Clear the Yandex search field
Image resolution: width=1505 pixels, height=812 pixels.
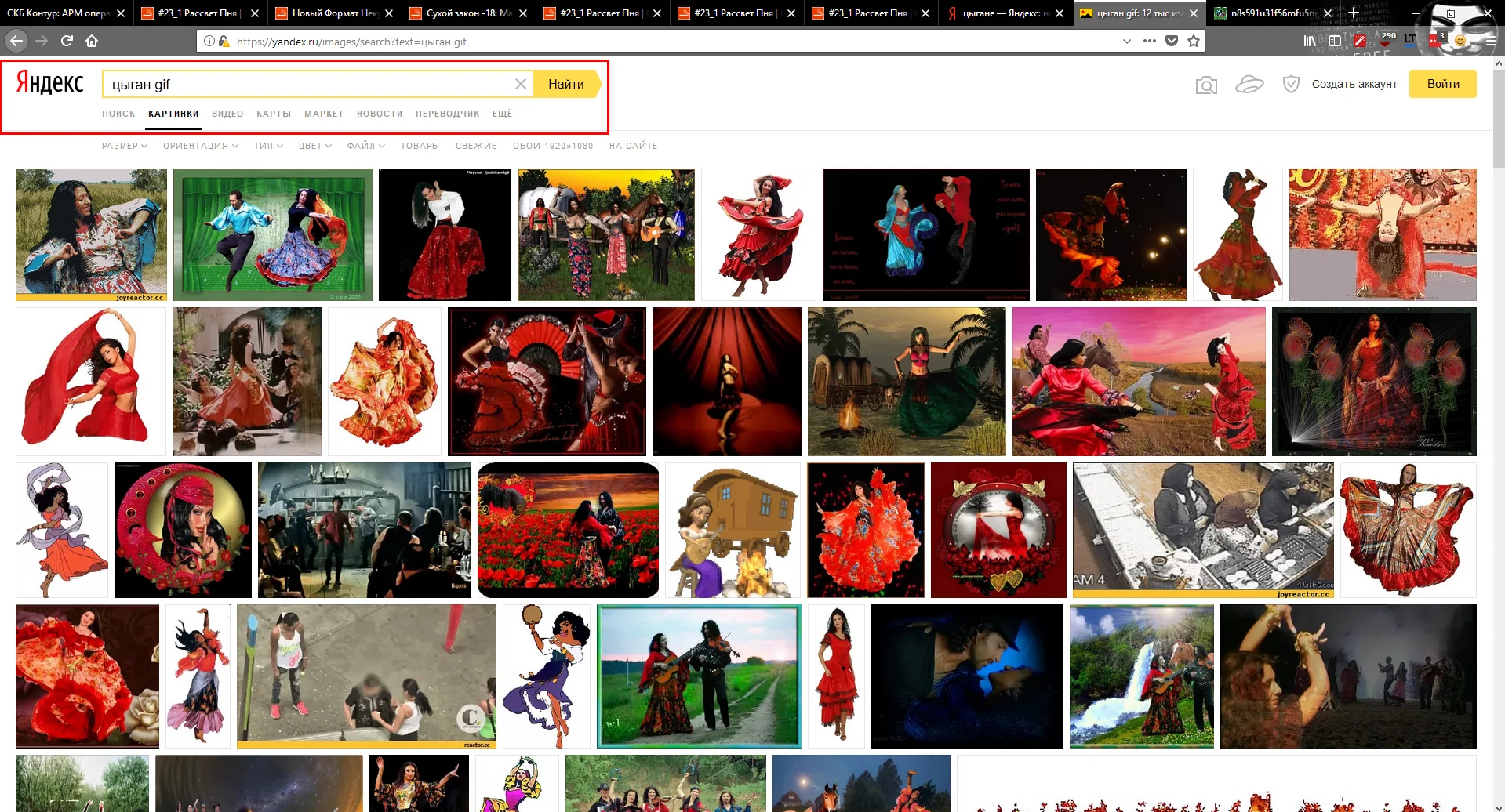click(520, 84)
